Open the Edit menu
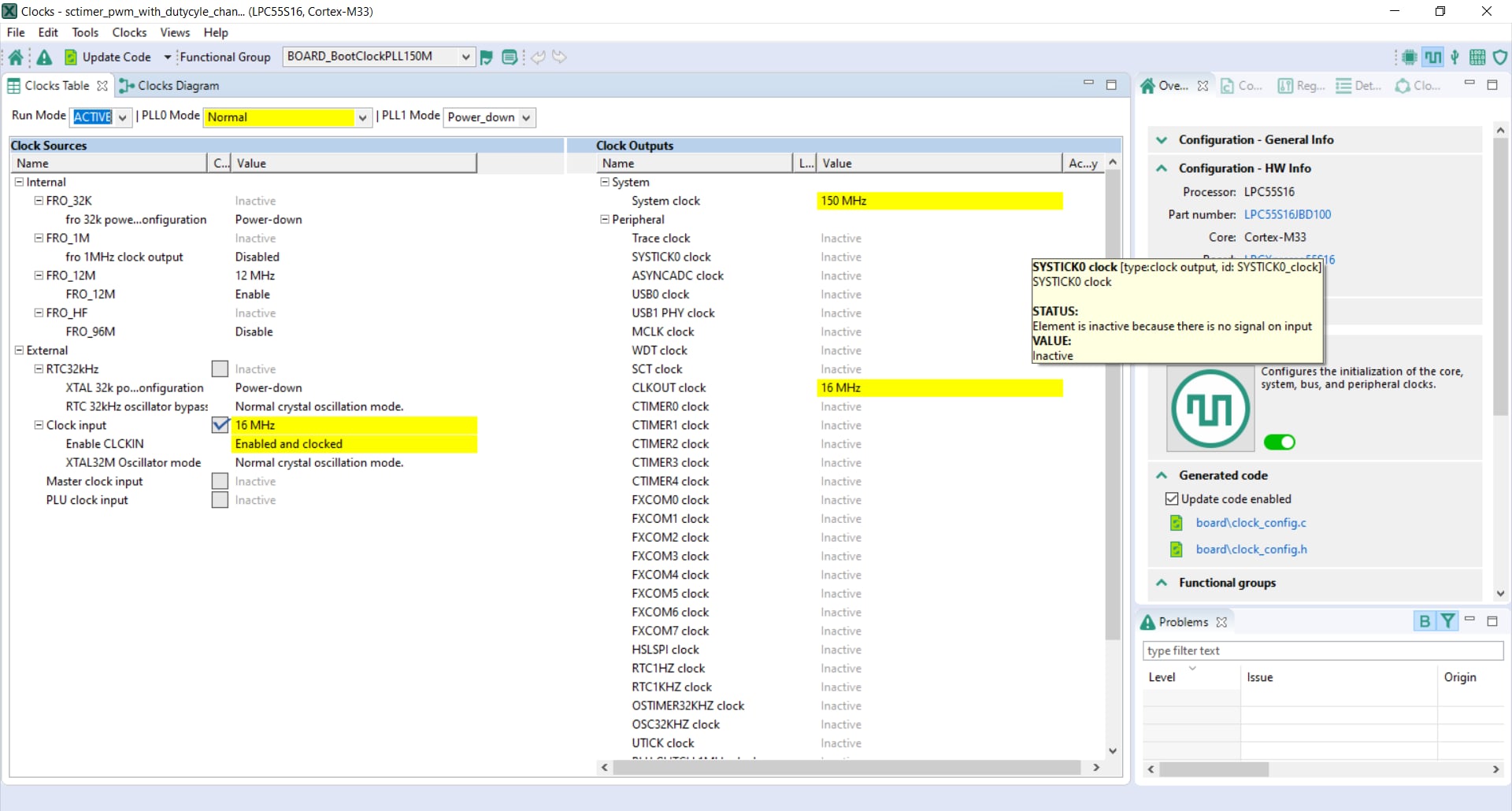The image size is (1512, 811). point(48,32)
